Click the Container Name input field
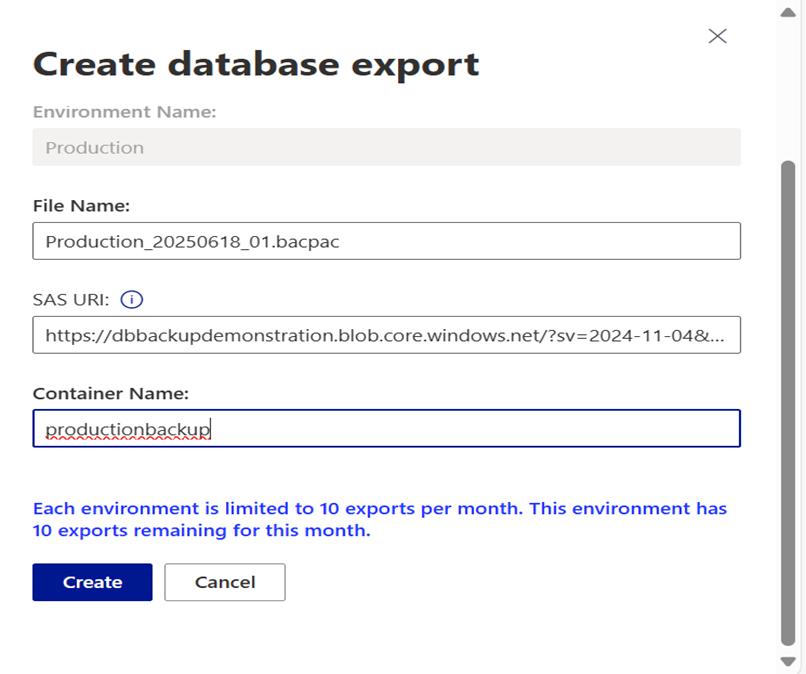 387,429
